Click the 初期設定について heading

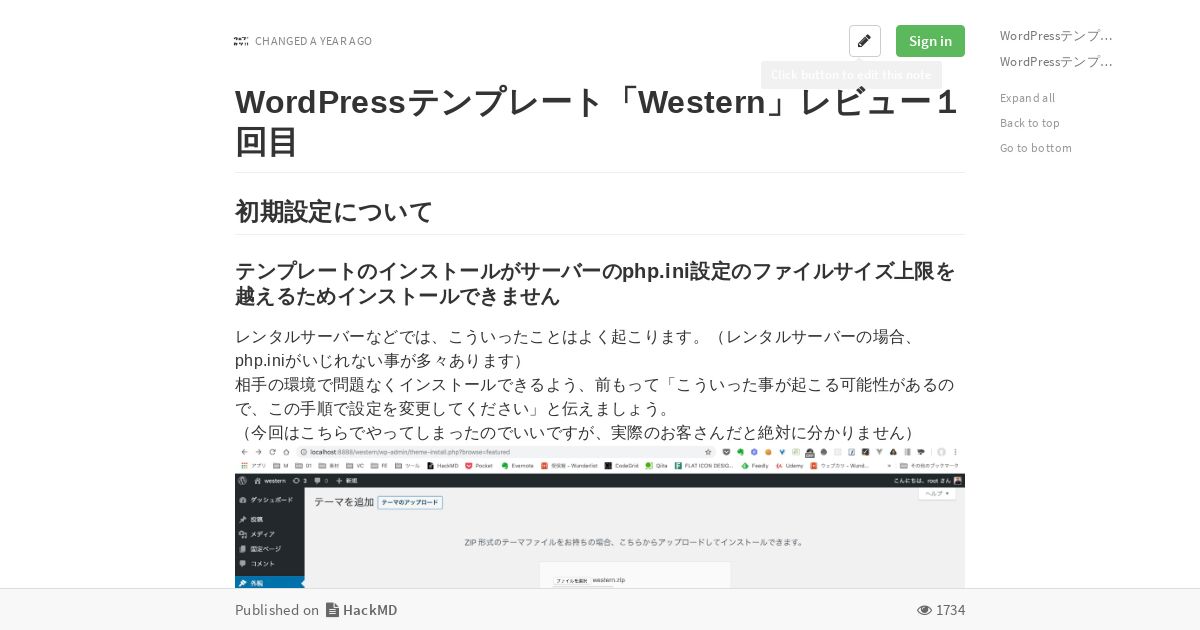[x=333, y=212]
